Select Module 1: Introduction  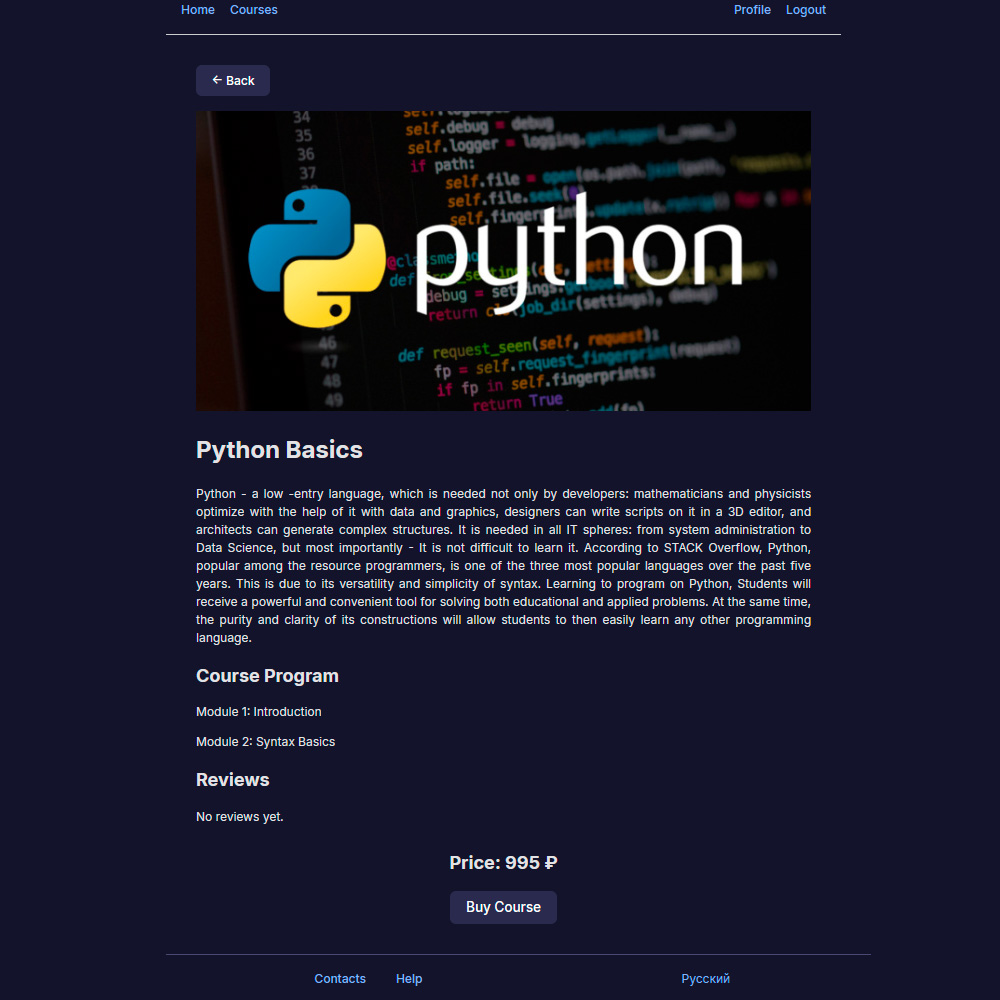(x=258, y=712)
